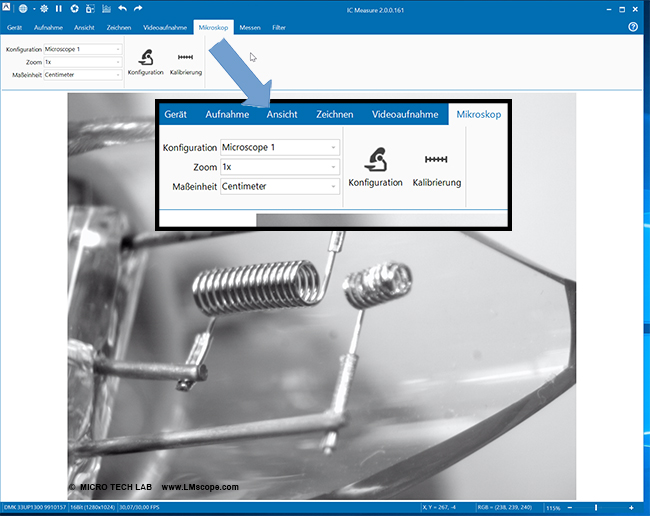Click zoom in plus in status bar
The width and height of the screenshot is (650, 516).
click(631, 508)
